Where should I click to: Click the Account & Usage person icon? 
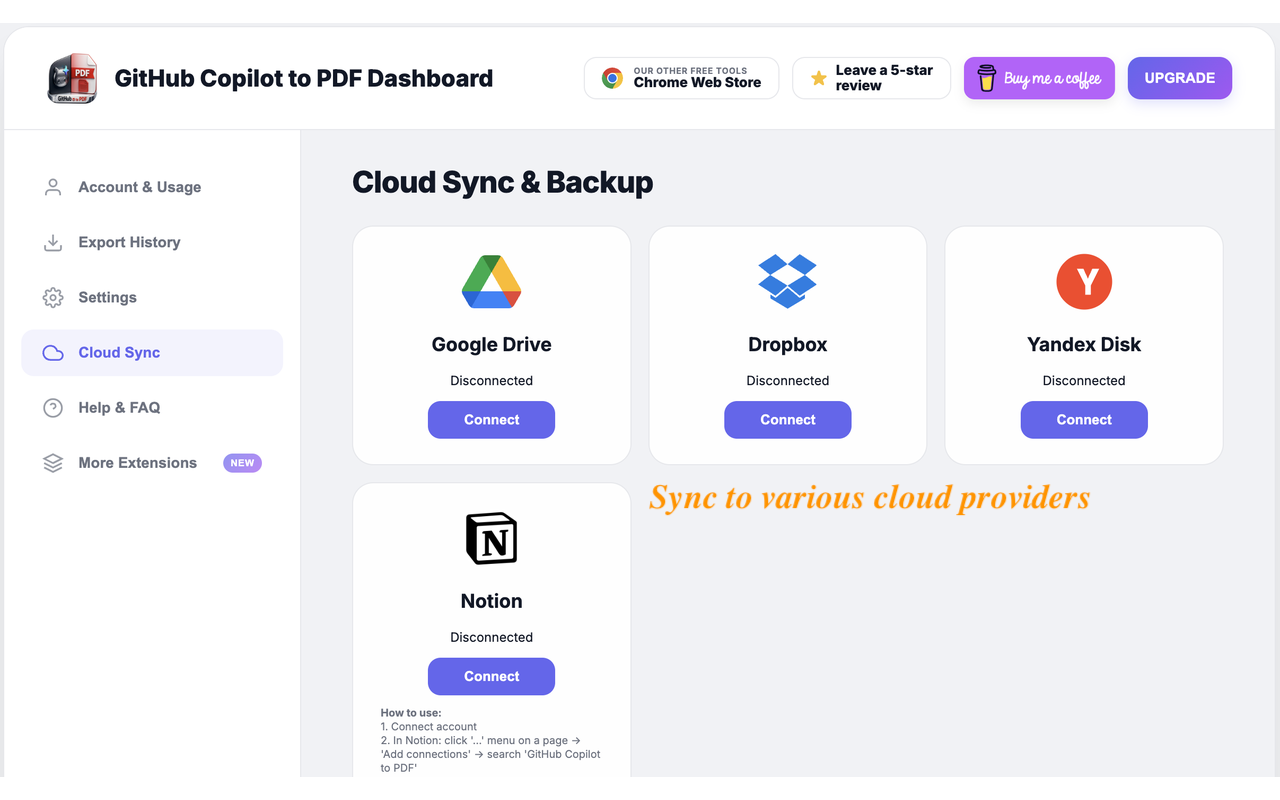coord(53,187)
